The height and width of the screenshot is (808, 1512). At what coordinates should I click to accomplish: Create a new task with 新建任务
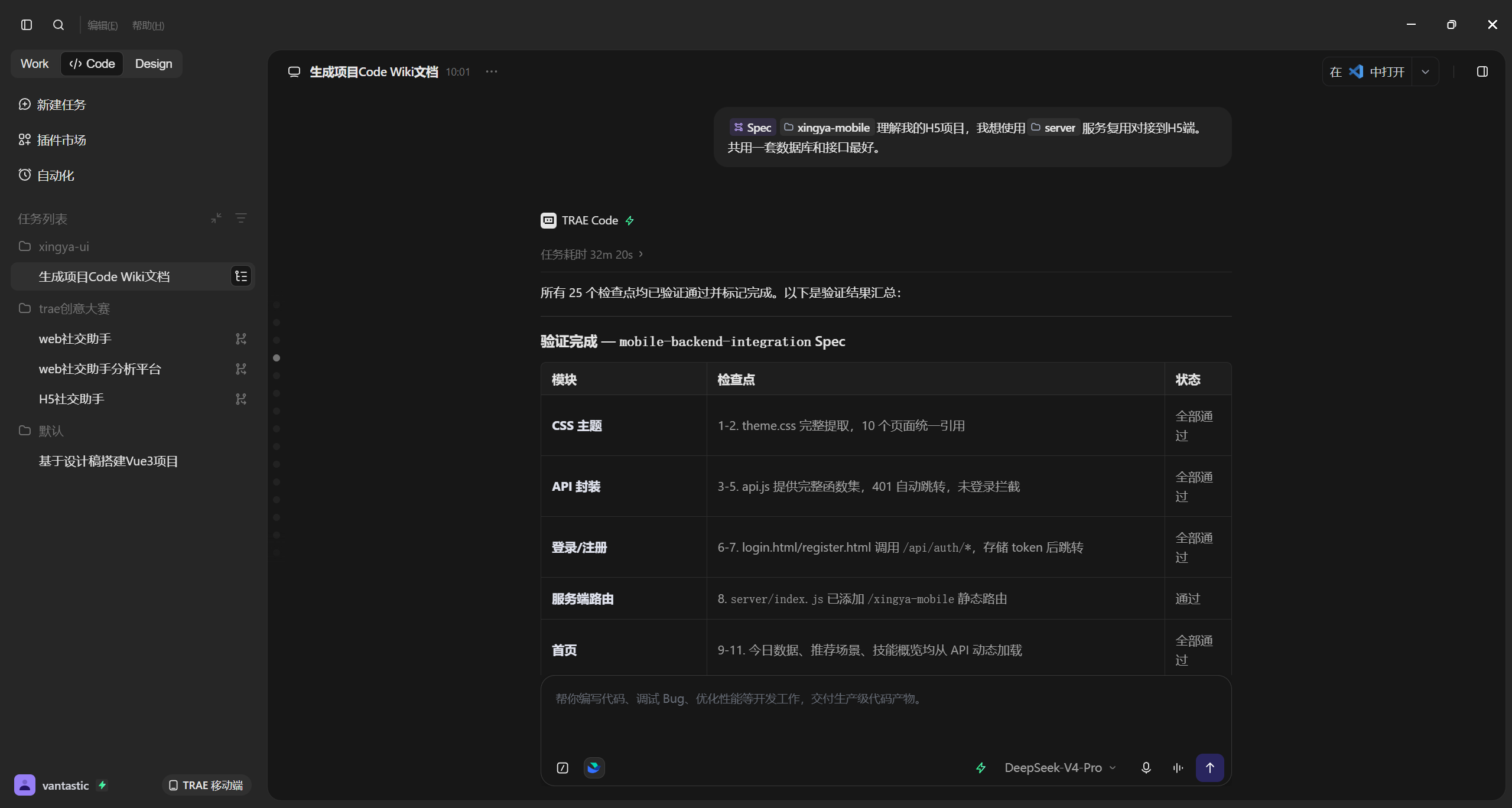[x=53, y=105]
